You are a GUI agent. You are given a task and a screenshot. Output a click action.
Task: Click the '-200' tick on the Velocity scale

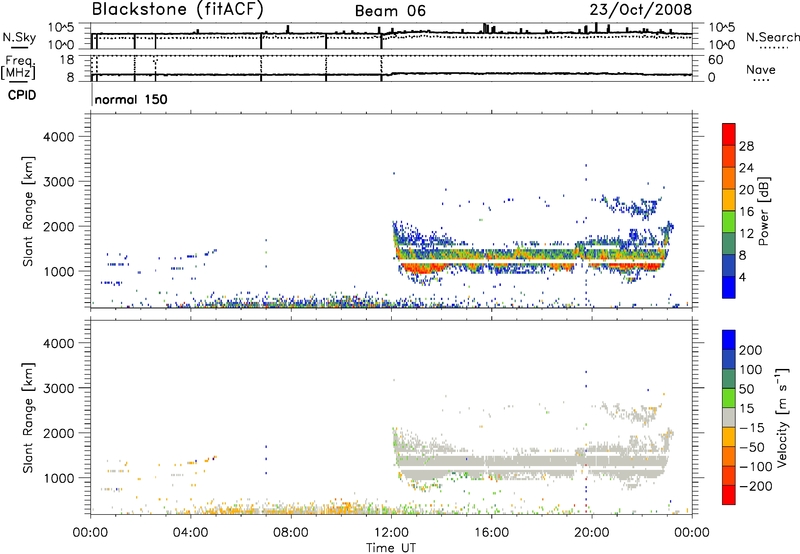(x=756, y=486)
